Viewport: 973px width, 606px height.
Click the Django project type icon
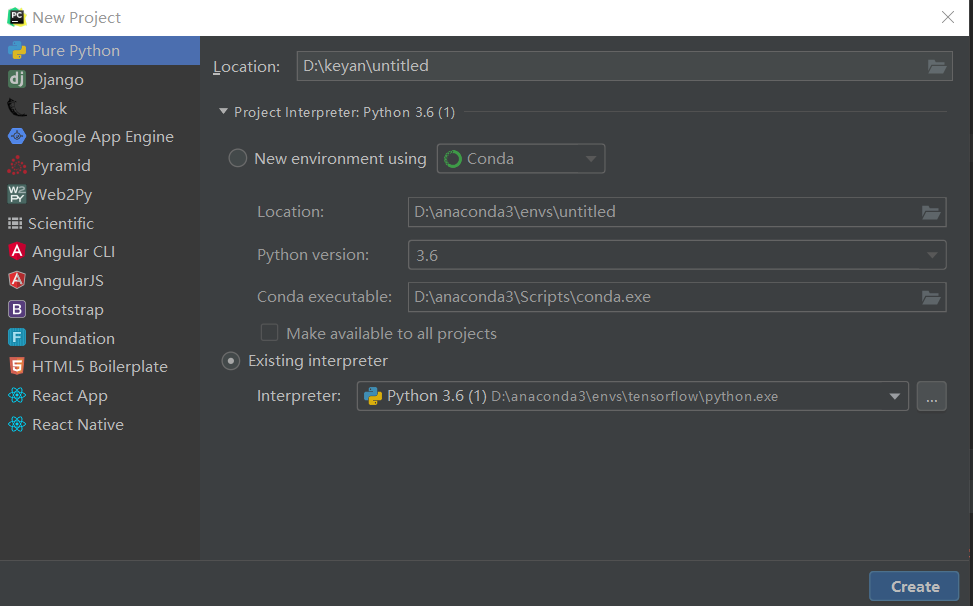(x=16, y=80)
